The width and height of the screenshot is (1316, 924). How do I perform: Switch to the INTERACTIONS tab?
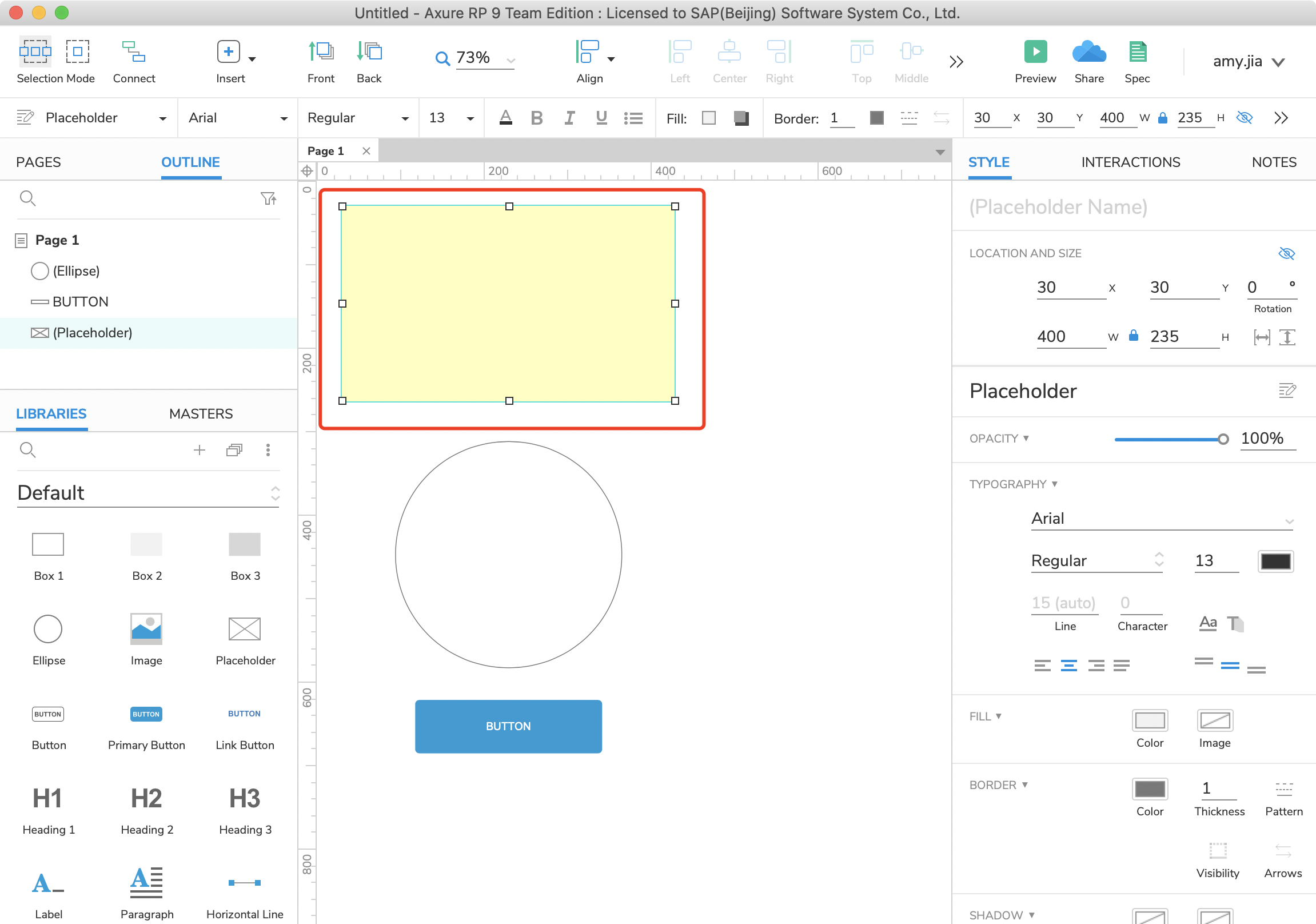coord(1130,162)
